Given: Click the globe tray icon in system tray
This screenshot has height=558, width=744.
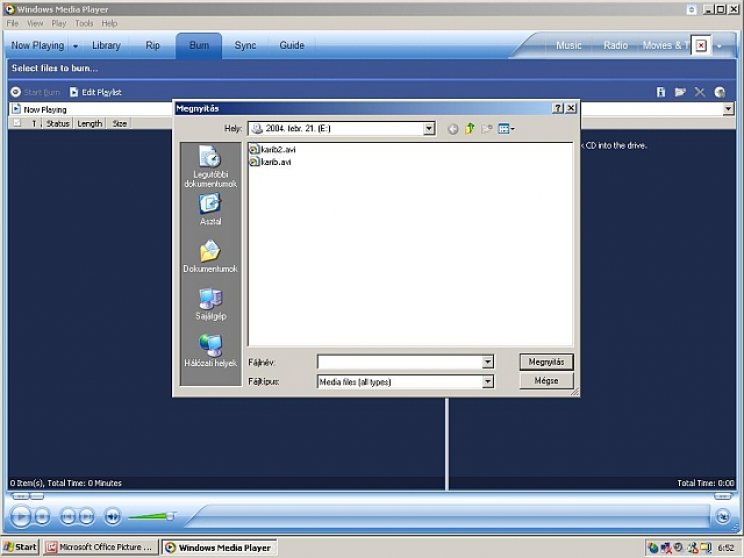Looking at the screenshot, I should (x=654, y=548).
